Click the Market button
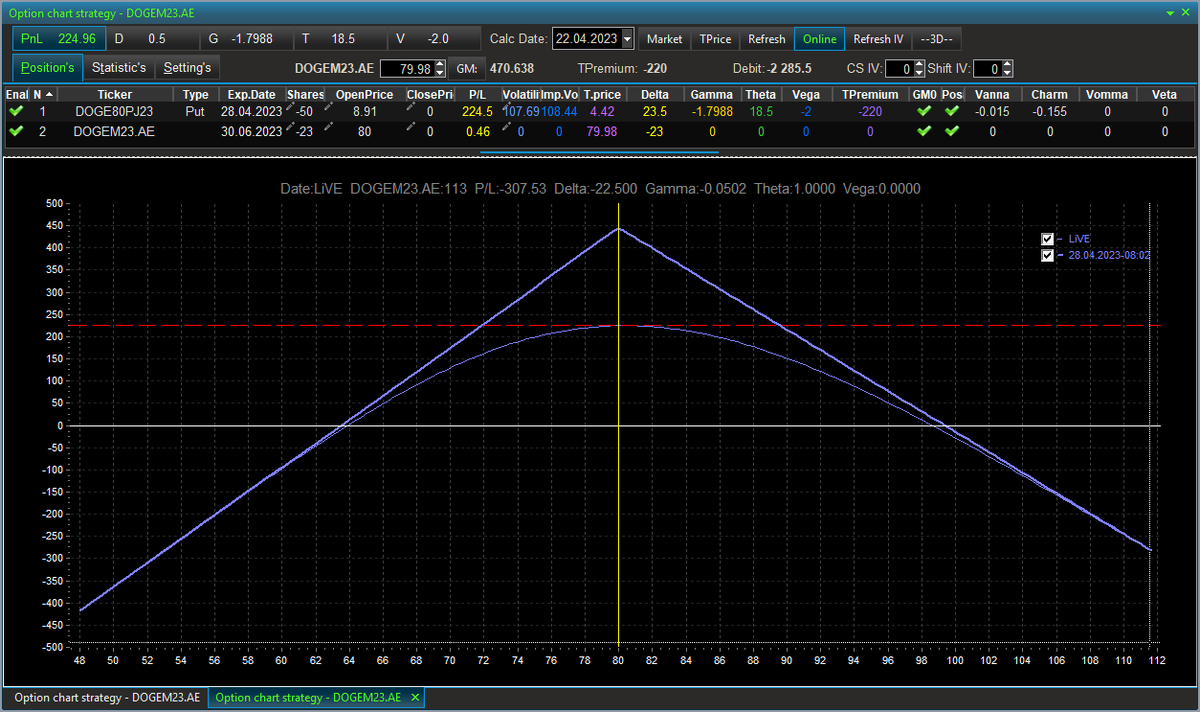The width and height of the screenshot is (1200, 712). pyautogui.click(x=664, y=39)
